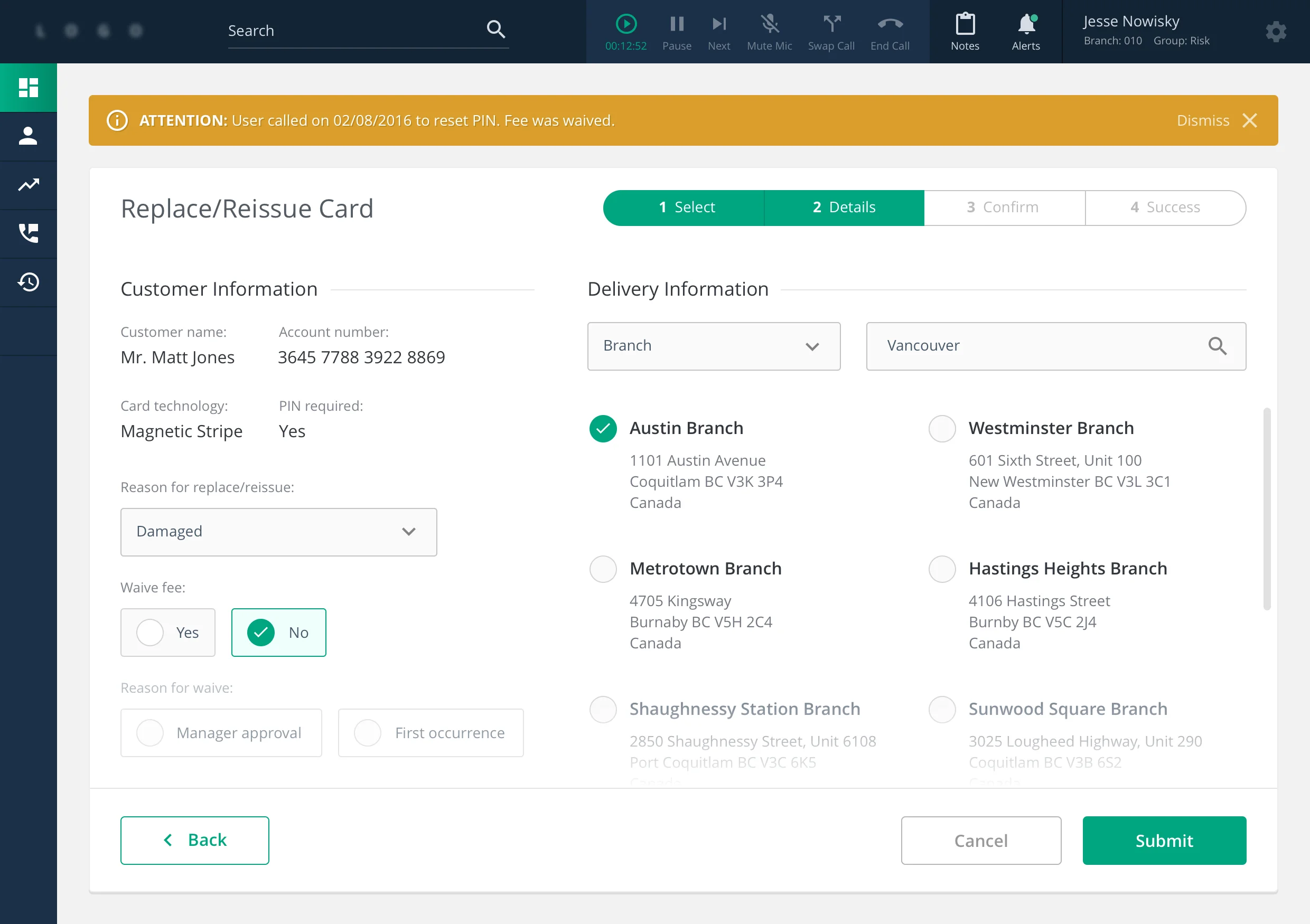This screenshot has width=1310, height=924.
Task: Select Austin Branch radio
Action: (x=603, y=428)
